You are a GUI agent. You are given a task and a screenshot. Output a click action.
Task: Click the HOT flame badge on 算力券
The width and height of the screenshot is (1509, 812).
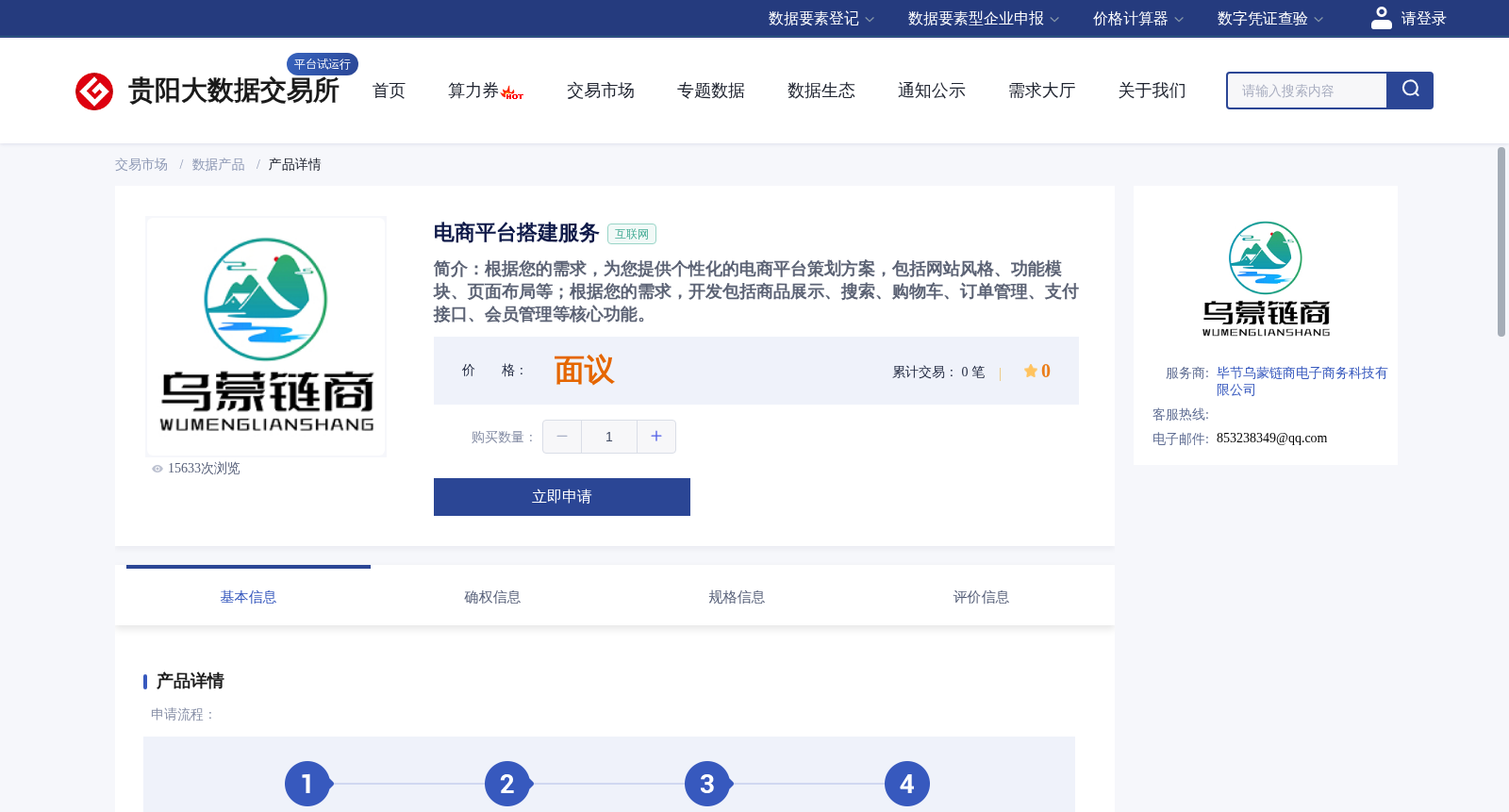click(x=512, y=92)
